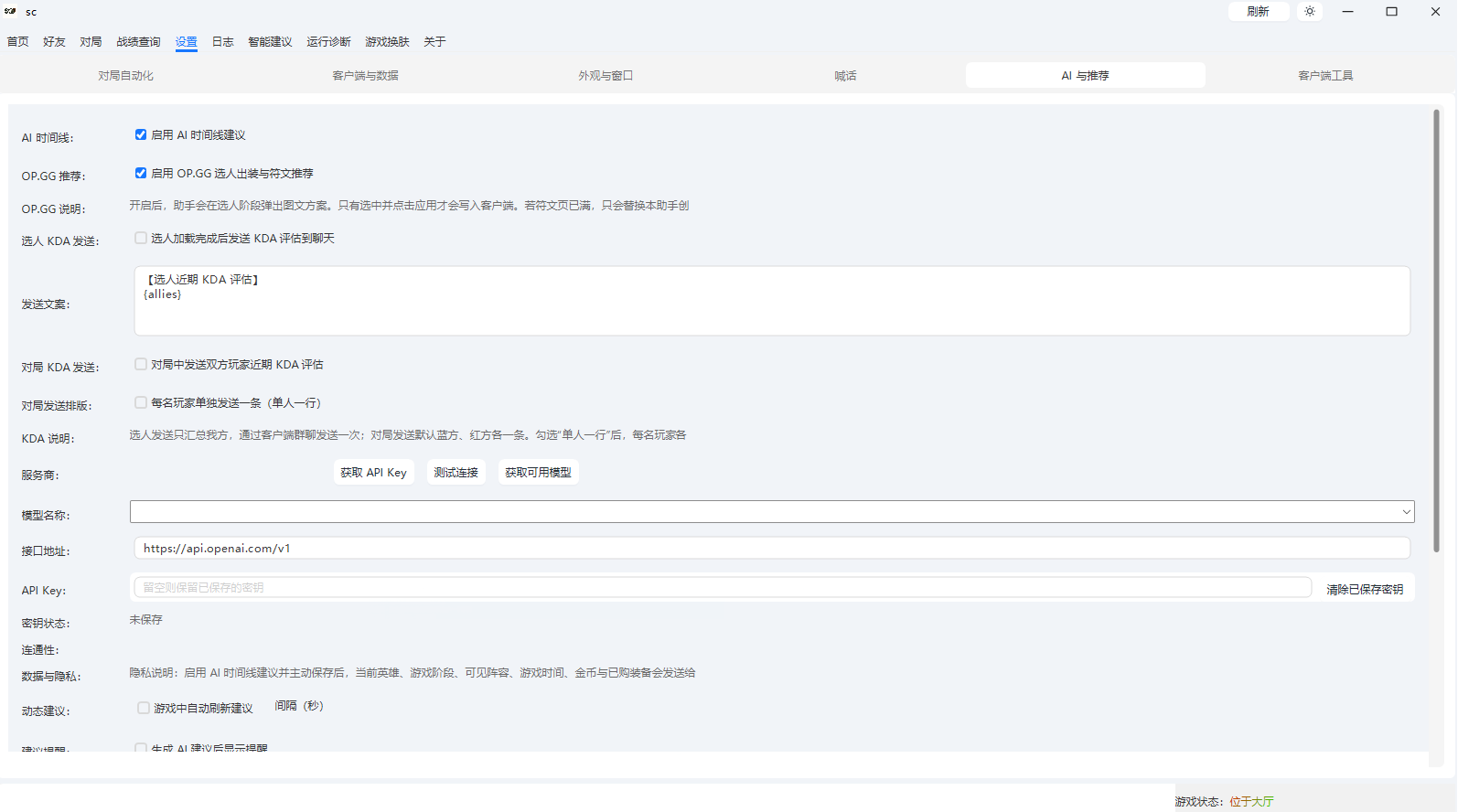Click the 接口地址 URL input field
Screen dimensions: 1458x812
click(x=772, y=549)
